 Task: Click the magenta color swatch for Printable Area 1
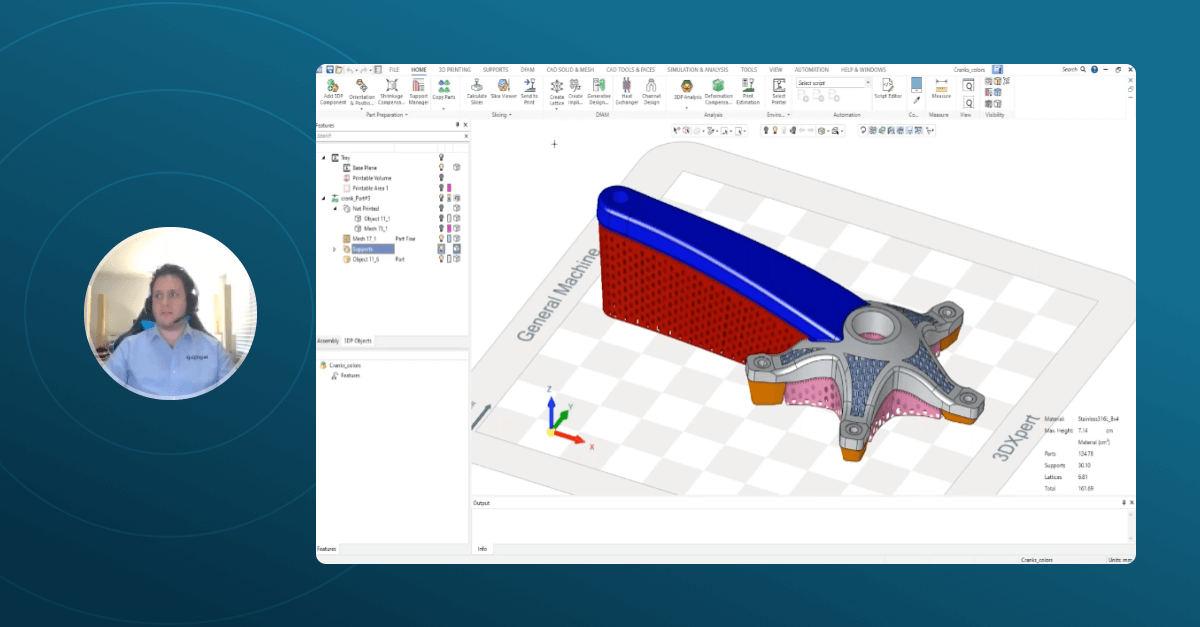[x=449, y=188]
